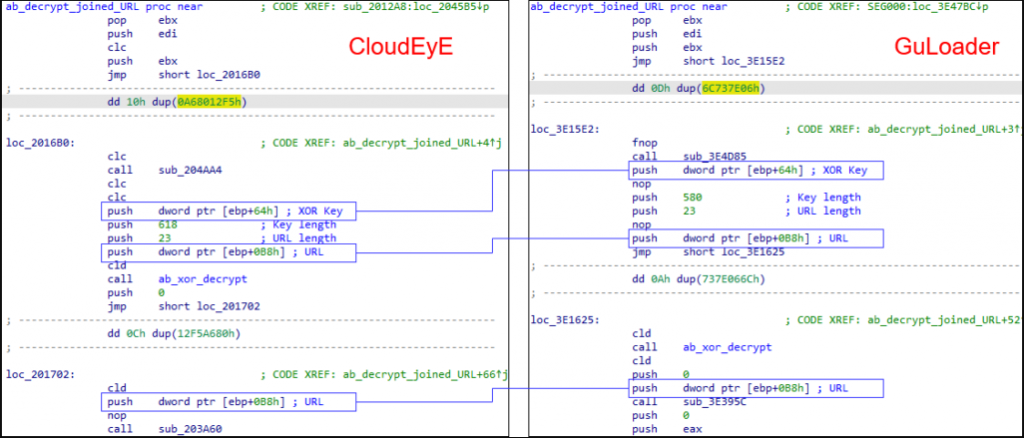
Task: Click the 'XOR Key' comment in GuLoader listing
Action: 845,170
